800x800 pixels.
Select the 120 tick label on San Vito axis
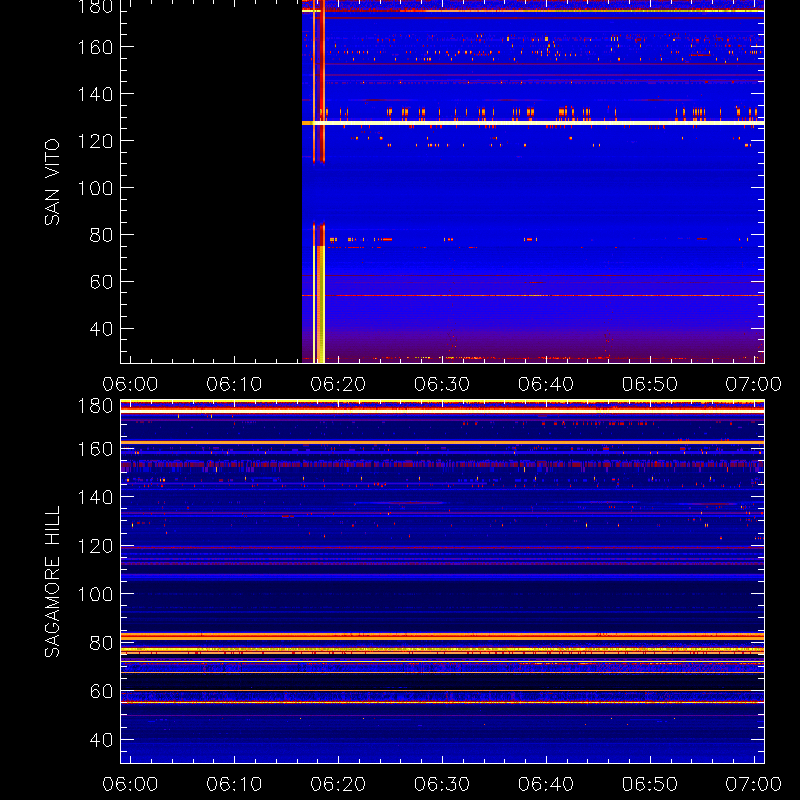pos(95,141)
